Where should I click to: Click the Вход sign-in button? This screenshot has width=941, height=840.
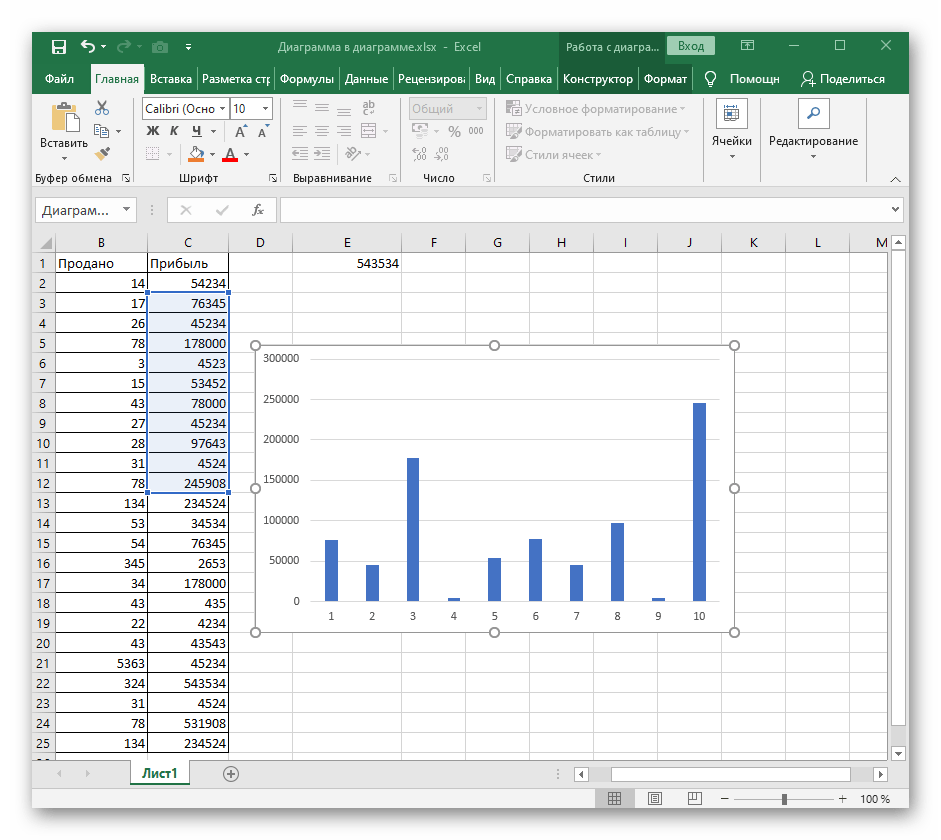point(691,46)
